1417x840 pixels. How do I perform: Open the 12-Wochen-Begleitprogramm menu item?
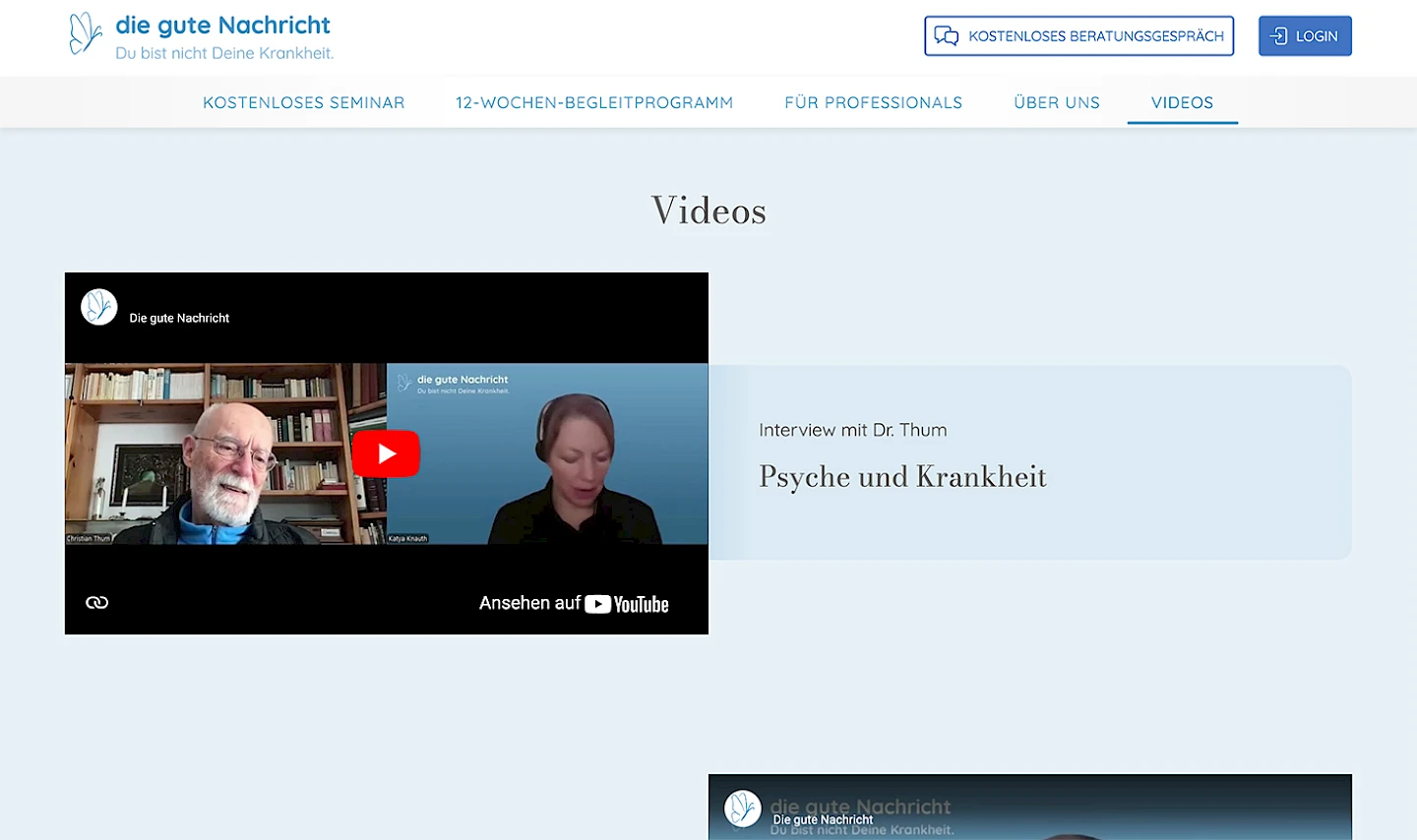[593, 102]
